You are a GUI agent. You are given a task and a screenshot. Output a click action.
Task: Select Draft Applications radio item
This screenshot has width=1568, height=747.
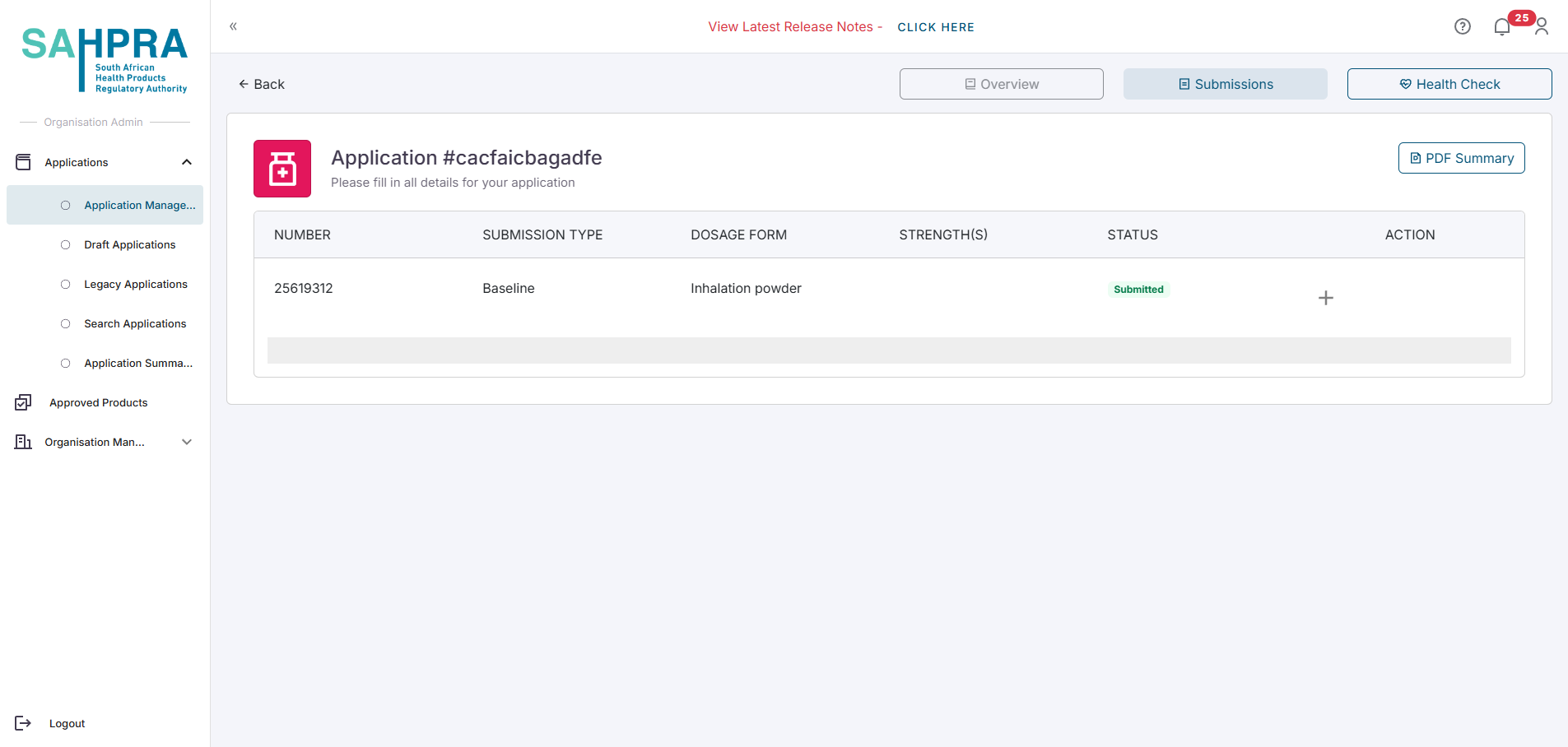(x=66, y=245)
